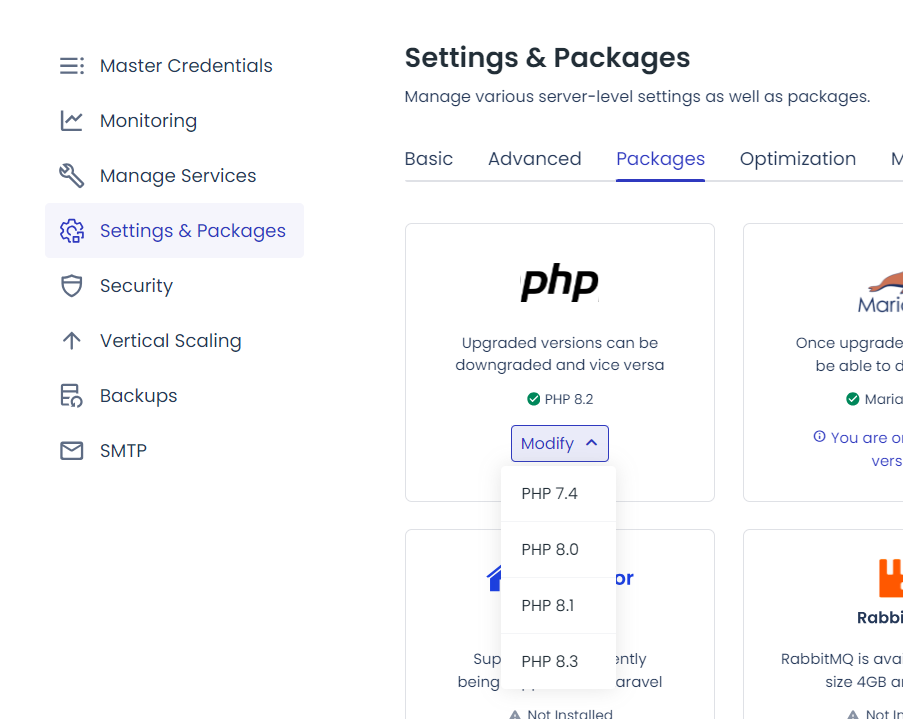Choose PHP 8.0 version option
Image resolution: width=903 pixels, height=719 pixels.
(550, 550)
